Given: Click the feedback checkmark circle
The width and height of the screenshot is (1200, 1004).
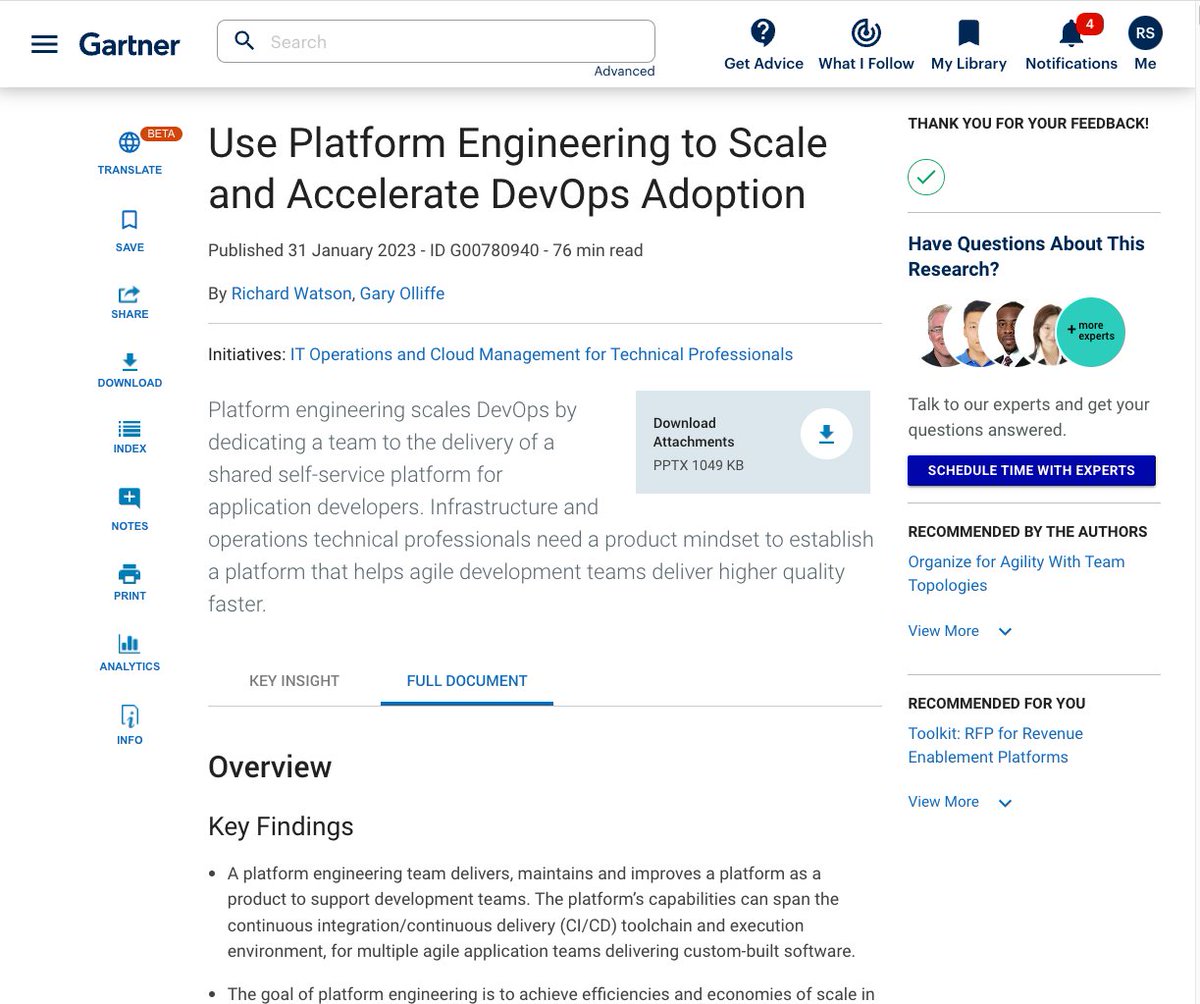Looking at the screenshot, I should (x=926, y=177).
